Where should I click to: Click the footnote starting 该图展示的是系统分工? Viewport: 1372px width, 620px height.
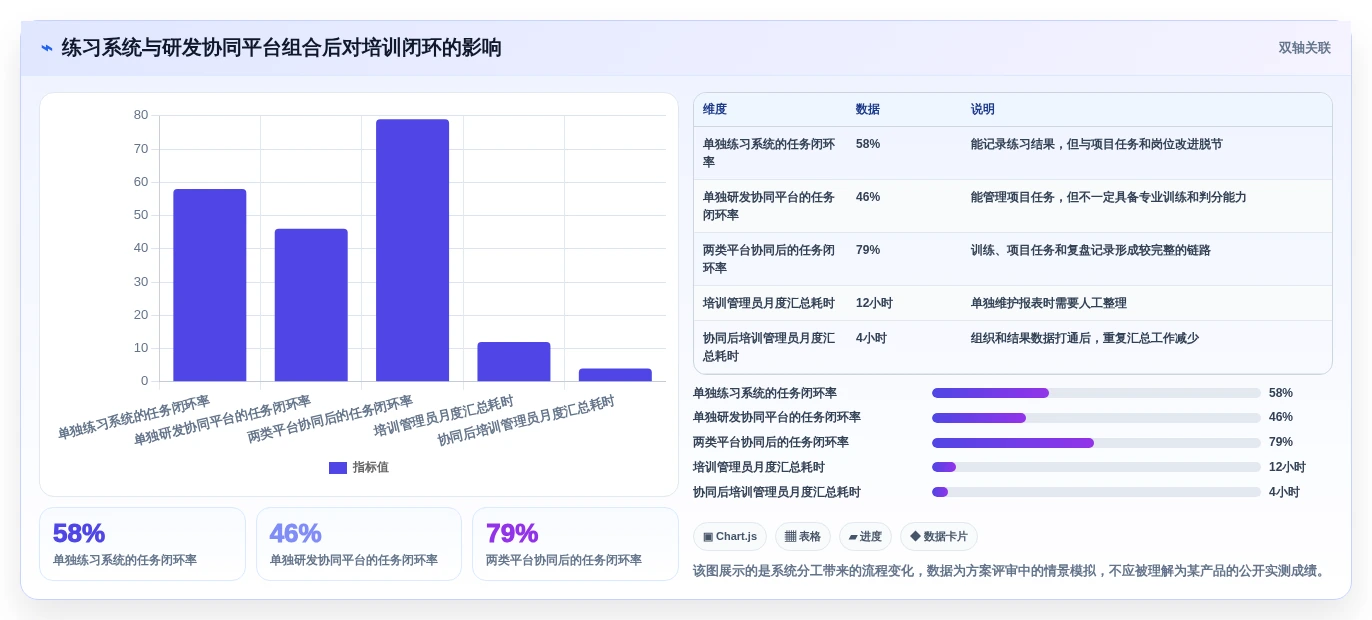click(x=1011, y=571)
